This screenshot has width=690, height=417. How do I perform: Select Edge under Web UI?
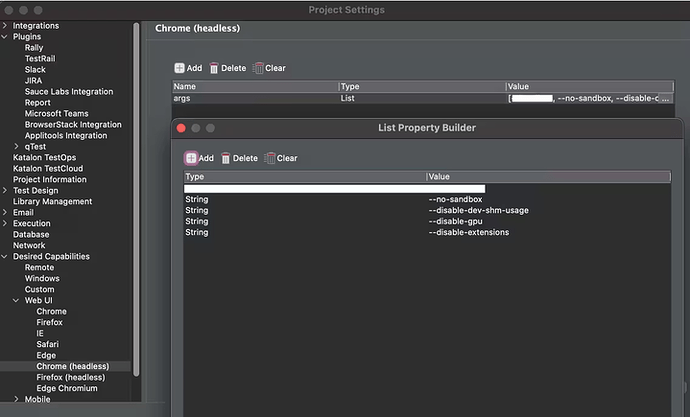(46, 355)
